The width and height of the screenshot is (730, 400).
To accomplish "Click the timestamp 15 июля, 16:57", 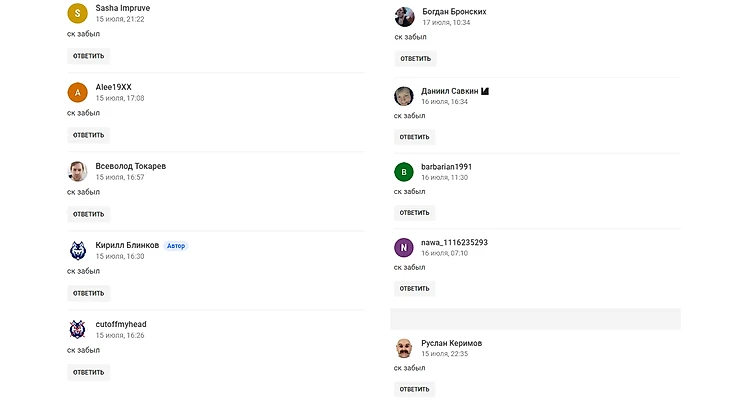I will 120,177.
